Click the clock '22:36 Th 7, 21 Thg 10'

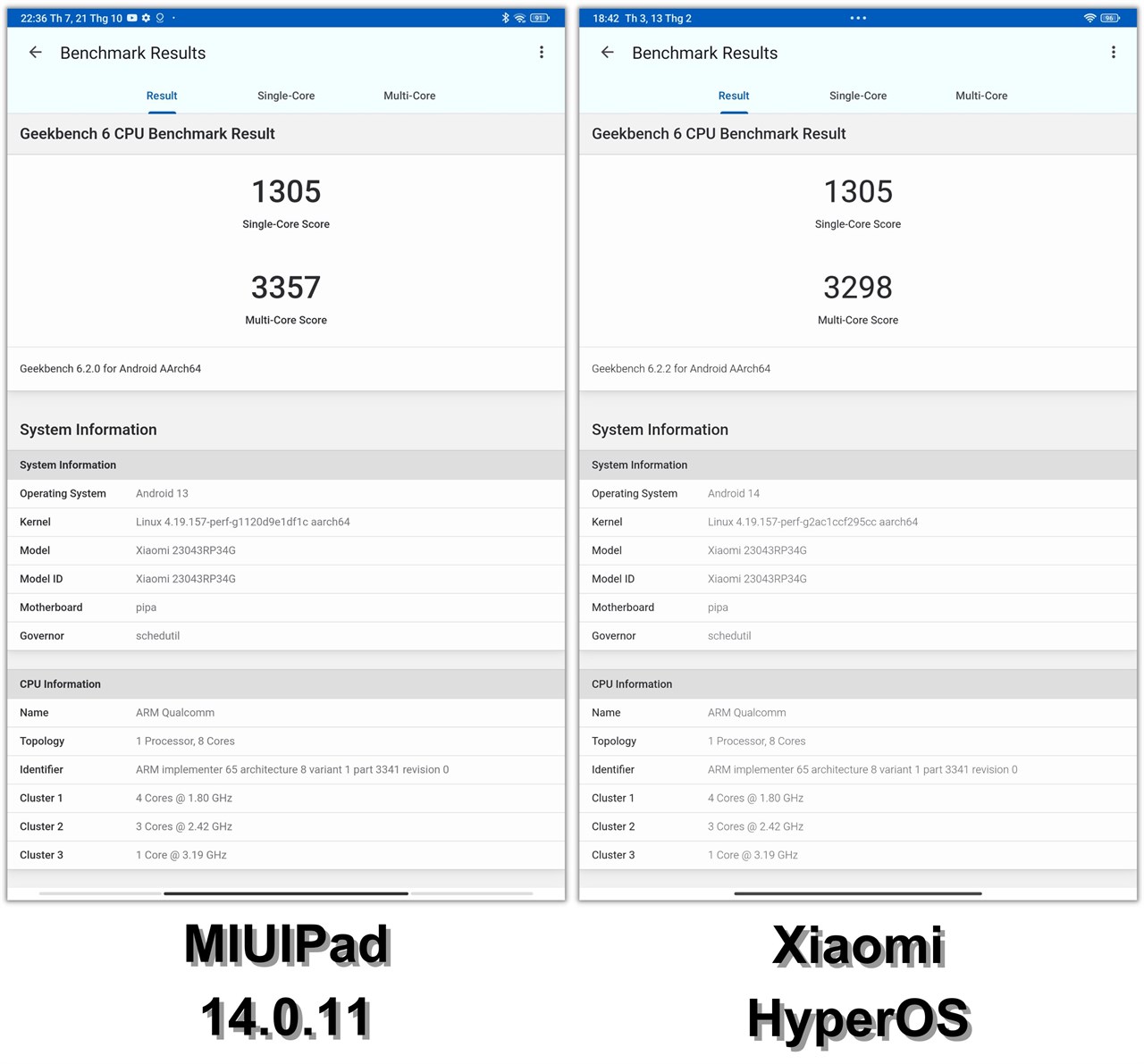pyautogui.click(x=71, y=18)
